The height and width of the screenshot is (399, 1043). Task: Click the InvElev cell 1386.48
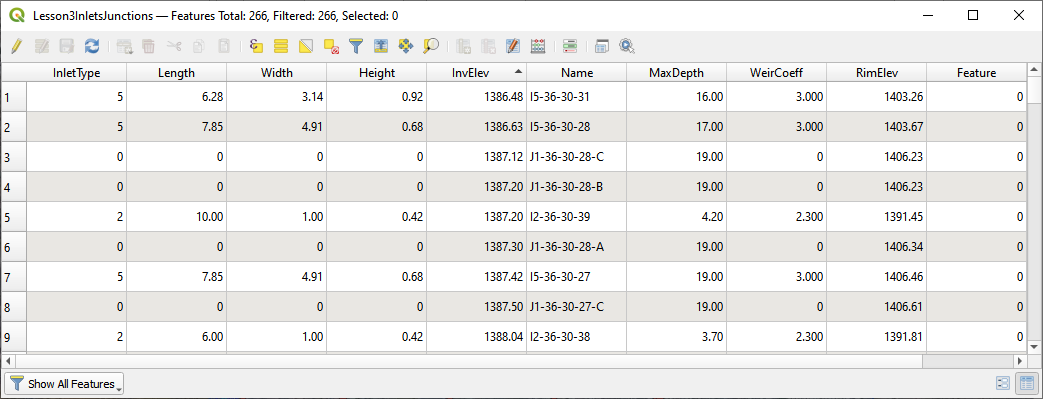(476, 96)
